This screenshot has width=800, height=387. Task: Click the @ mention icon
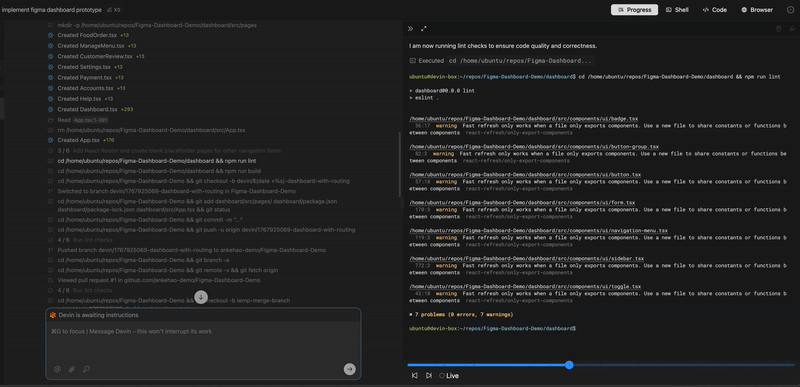point(58,369)
